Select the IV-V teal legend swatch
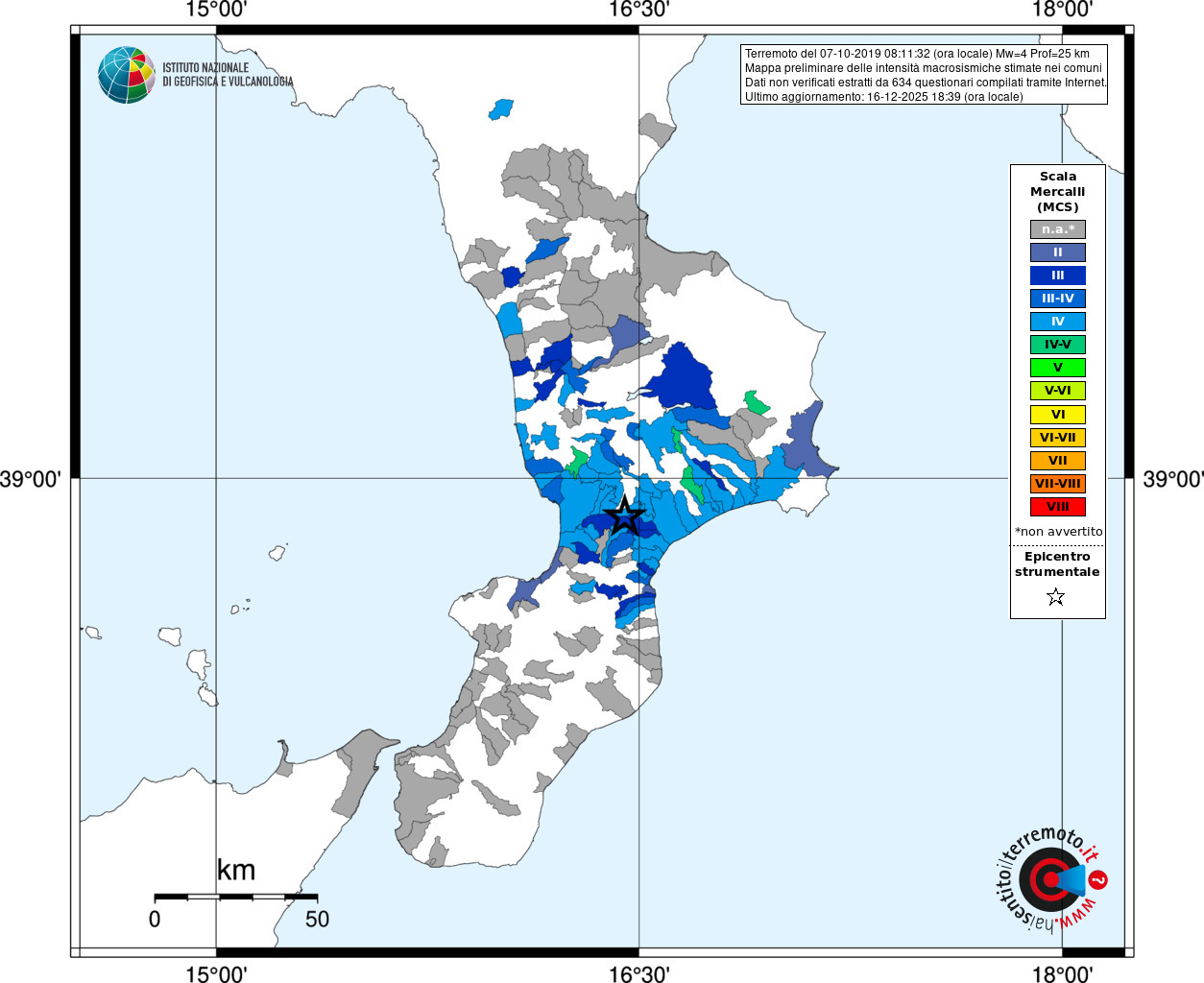This screenshot has width=1204, height=983. click(x=1058, y=345)
